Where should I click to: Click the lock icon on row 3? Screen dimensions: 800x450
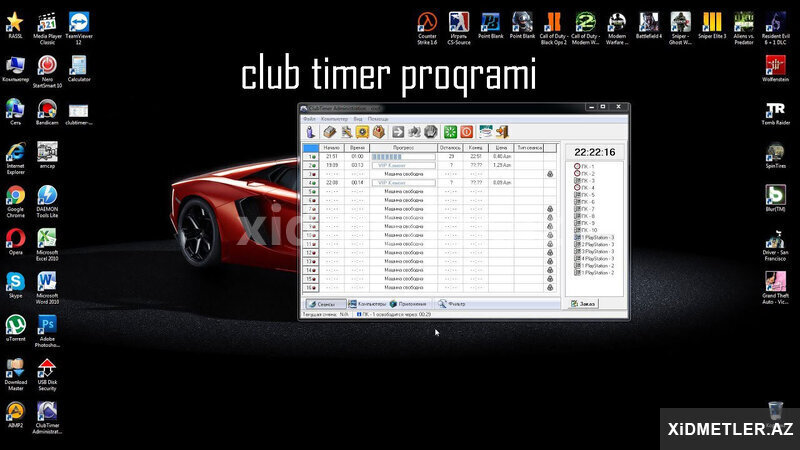tap(550, 174)
